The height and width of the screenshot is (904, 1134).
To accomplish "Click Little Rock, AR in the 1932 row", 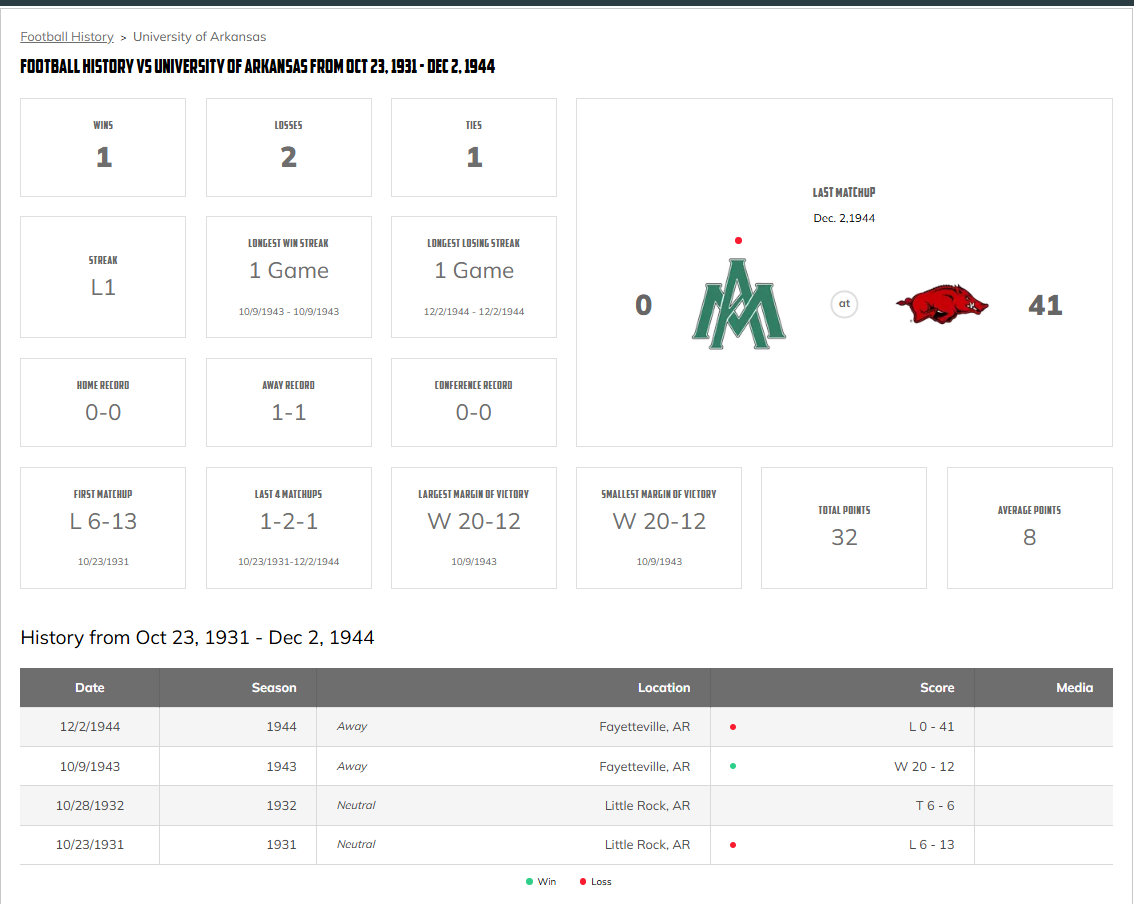I will 647,806.
